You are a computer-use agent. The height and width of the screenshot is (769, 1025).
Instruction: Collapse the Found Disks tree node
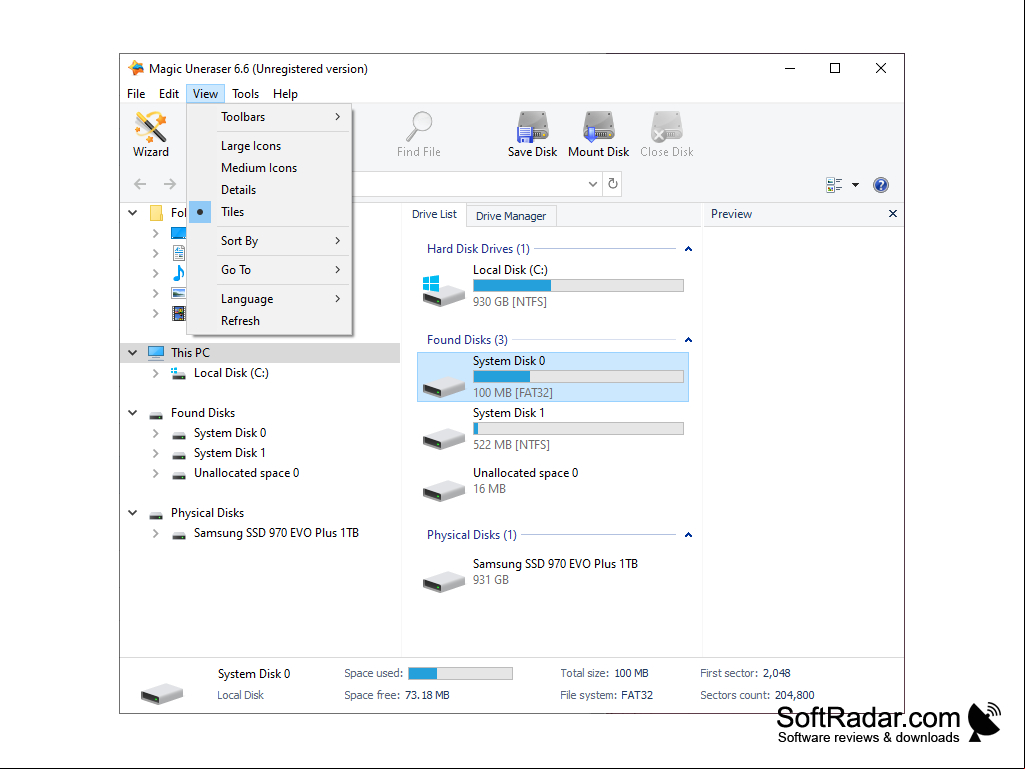(133, 413)
